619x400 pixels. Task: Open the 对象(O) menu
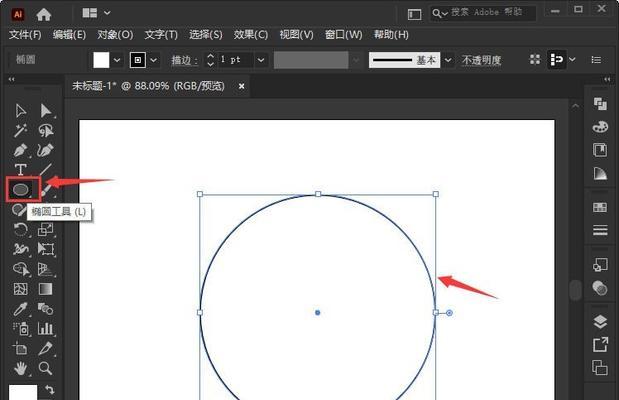pos(115,35)
